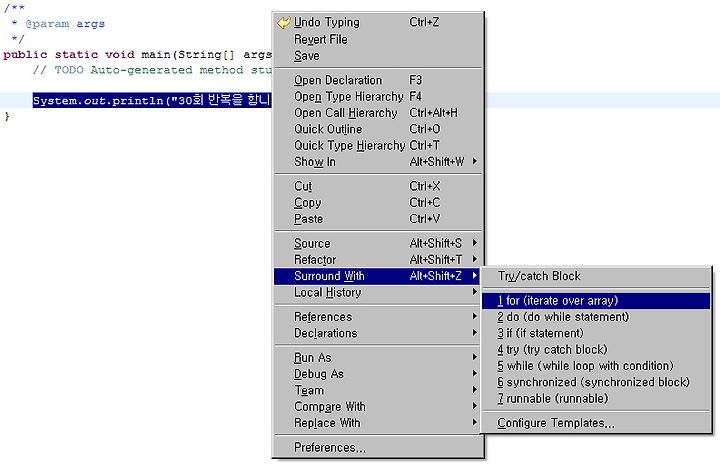Click the @param args javadoc line

(x=59, y=24)
